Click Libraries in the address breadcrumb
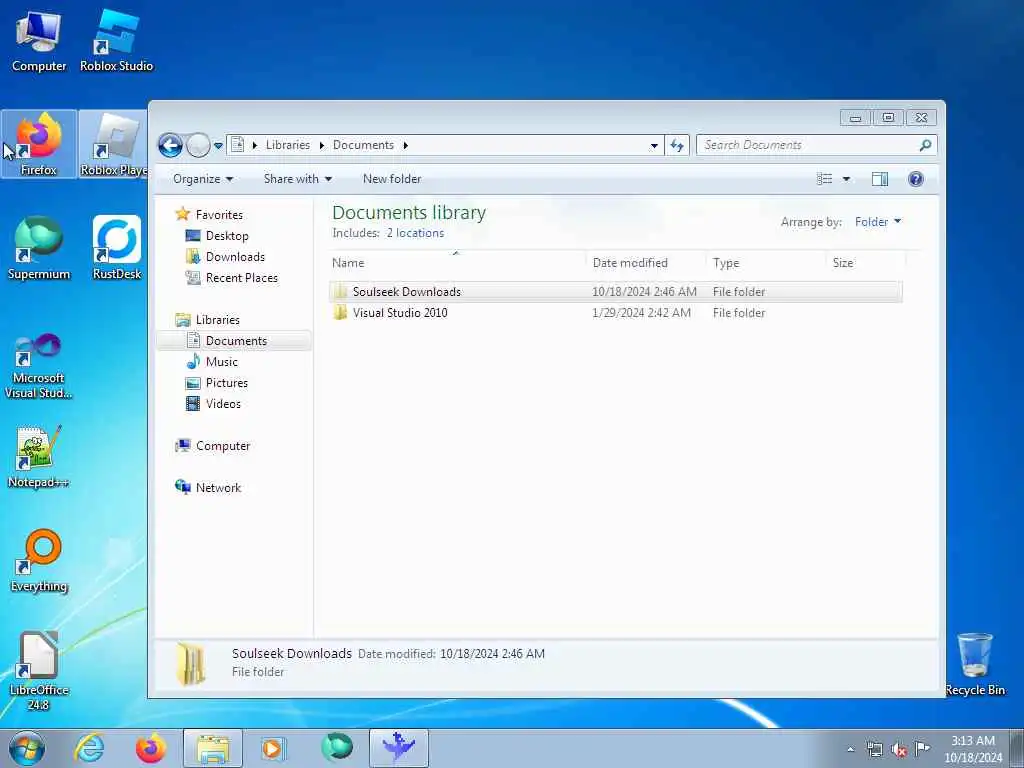The width and height of the screenshot is (1024, 768). tap(287, 145)
